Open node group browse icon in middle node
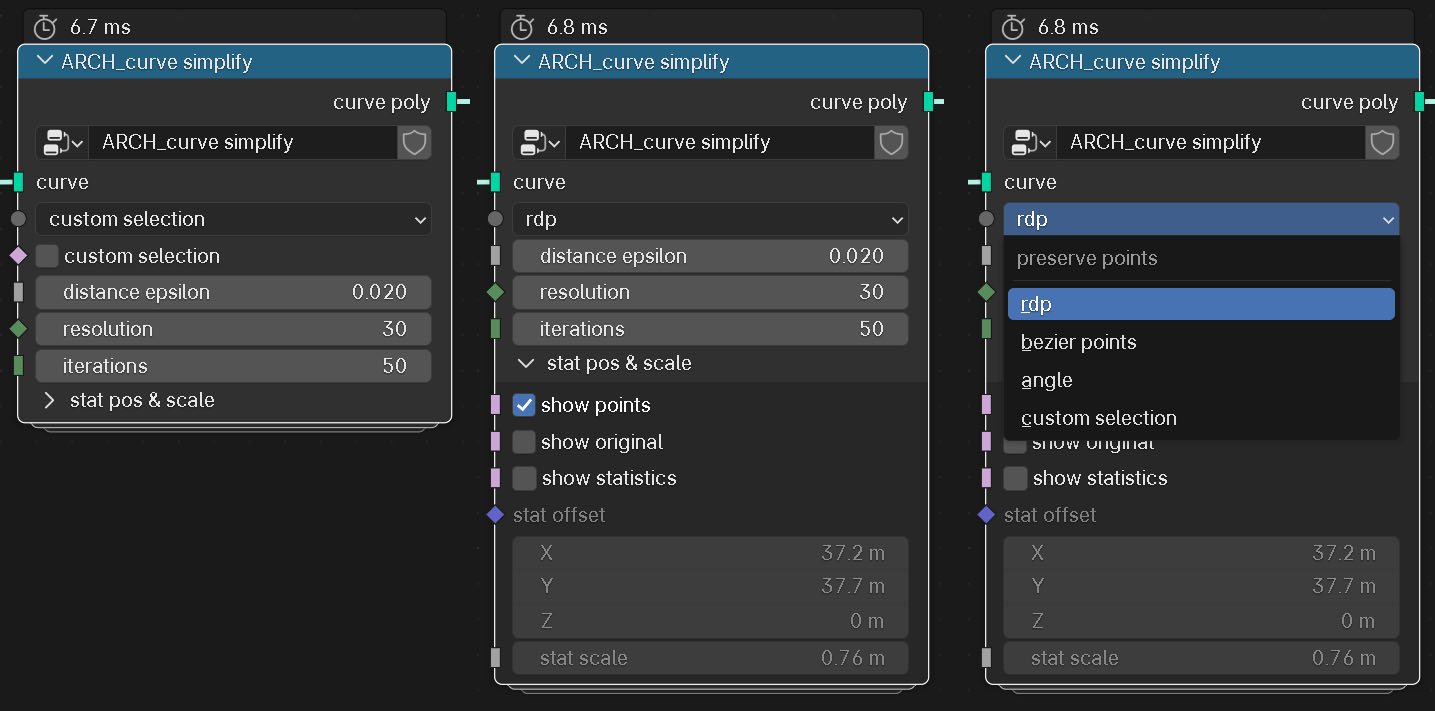Viewport: 1435px width, 711px height. pos(539,142)
